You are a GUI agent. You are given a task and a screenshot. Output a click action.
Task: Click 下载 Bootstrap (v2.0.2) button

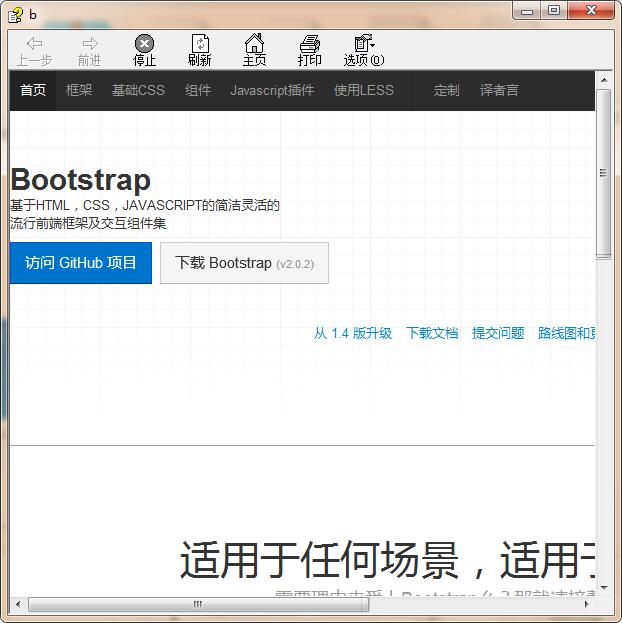tap(244, 263)
